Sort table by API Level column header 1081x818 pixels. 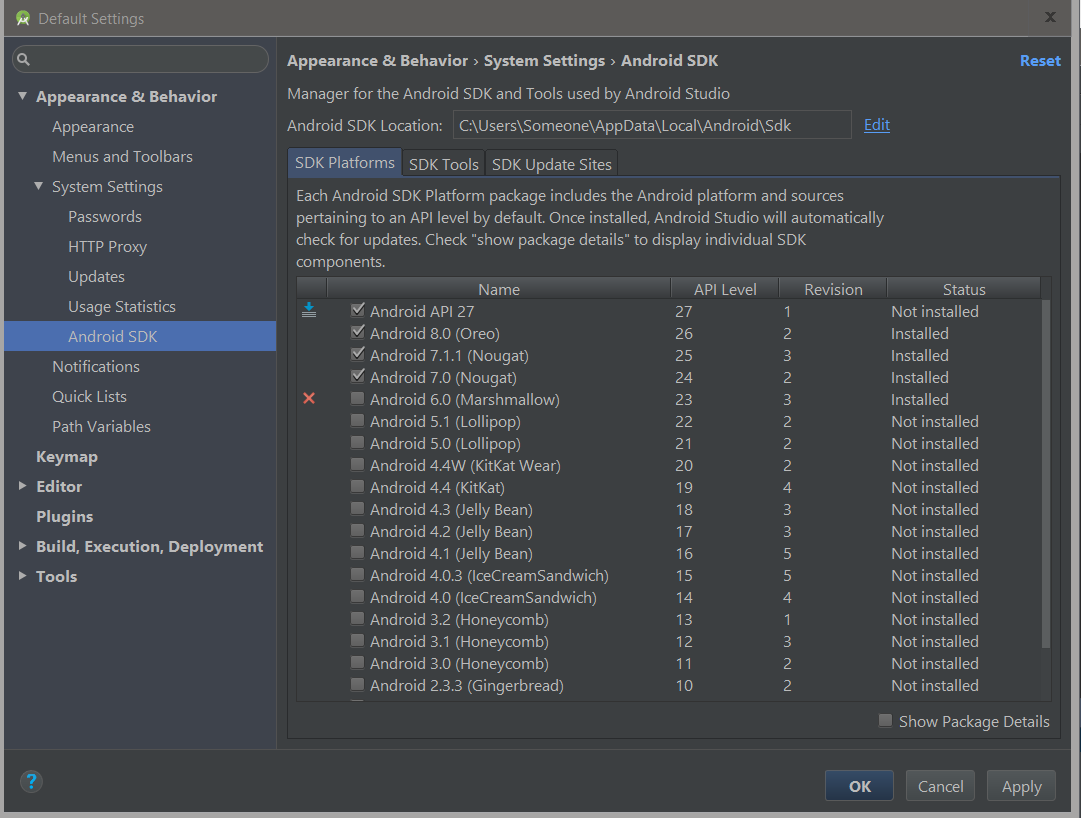[725, 289]
